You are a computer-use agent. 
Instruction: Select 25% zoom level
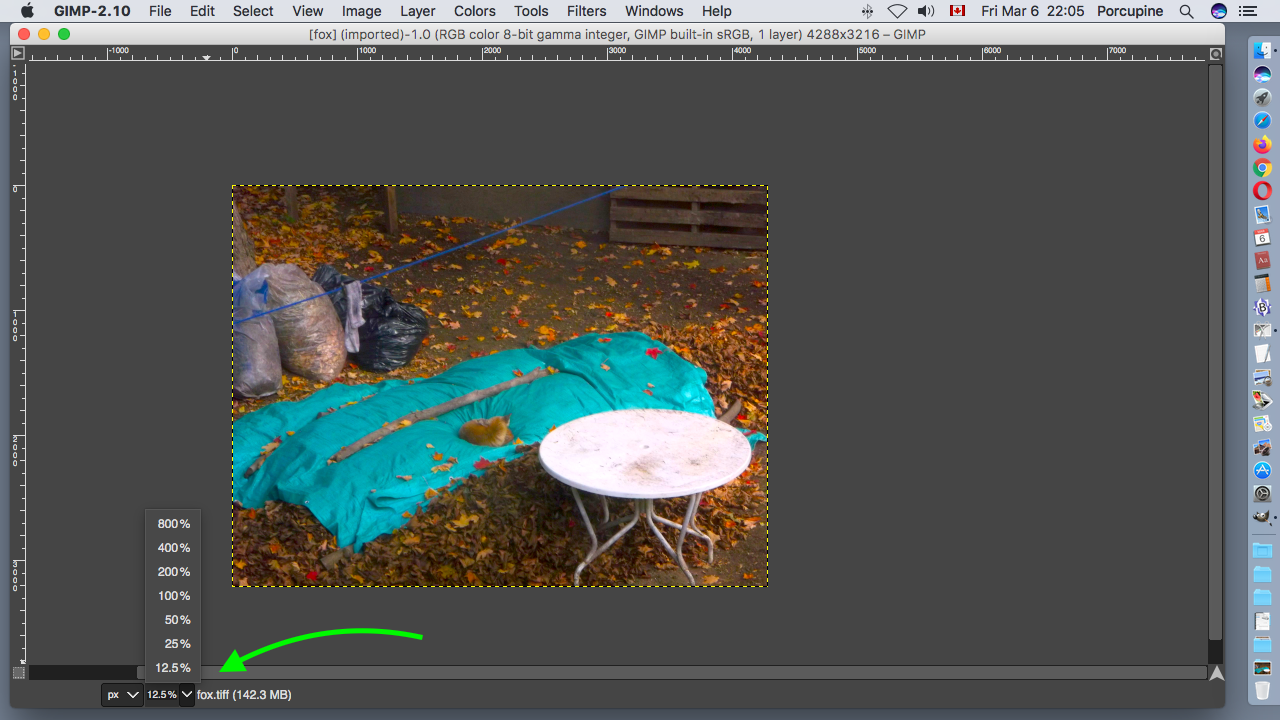pos(173,644)
